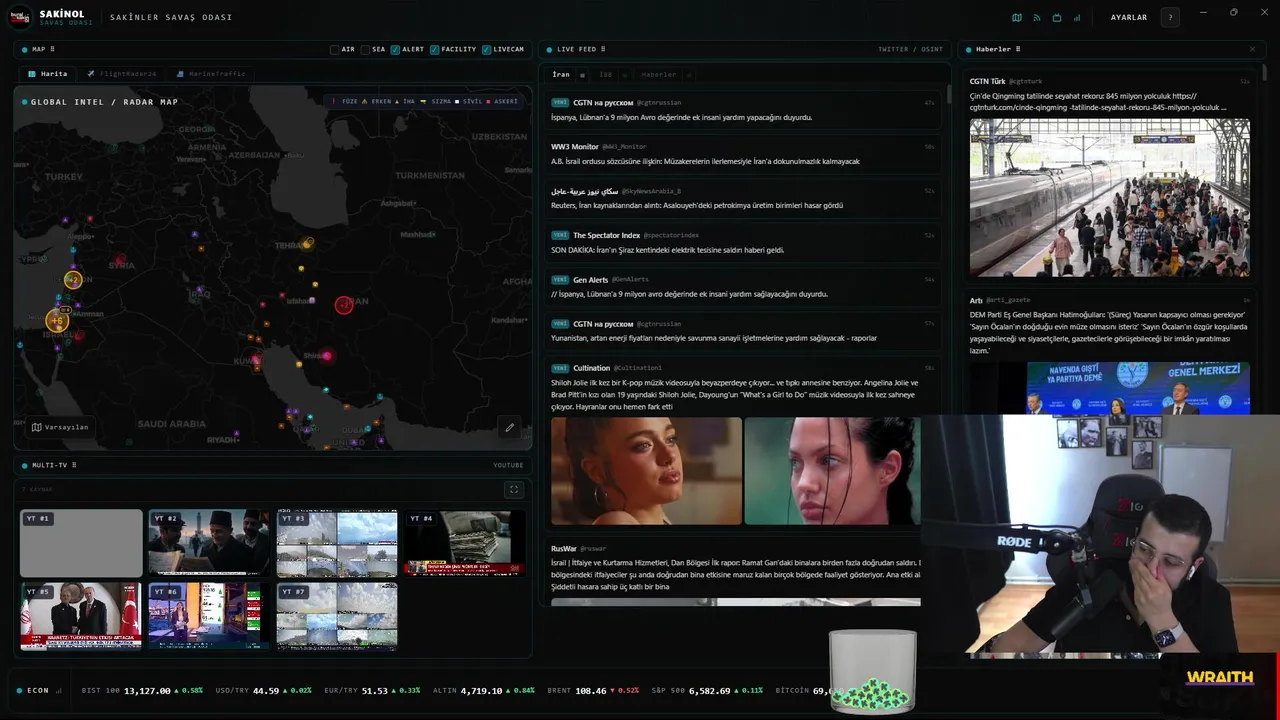Click the bar chart icon in the top toolbar
Viewport: 1280px width, 720px height.
pyautogui.click(x=1077, y=17)
